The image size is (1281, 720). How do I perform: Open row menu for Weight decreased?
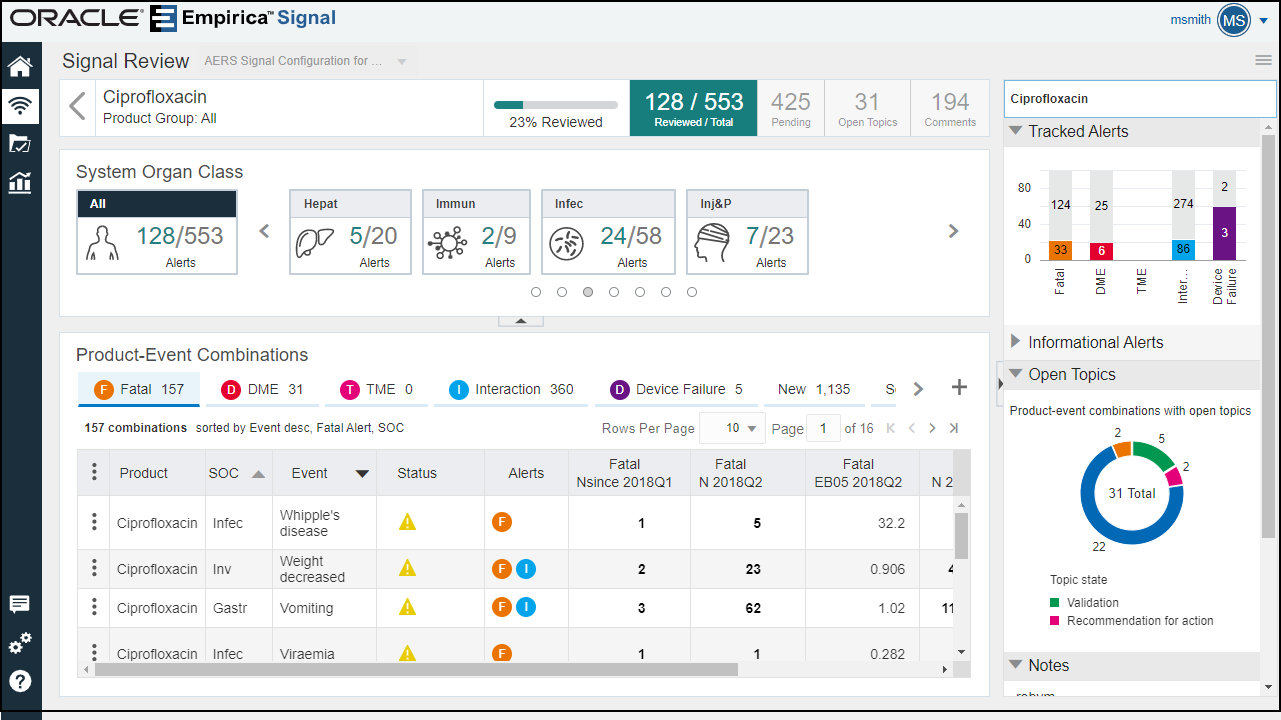(x=94, y=568)
